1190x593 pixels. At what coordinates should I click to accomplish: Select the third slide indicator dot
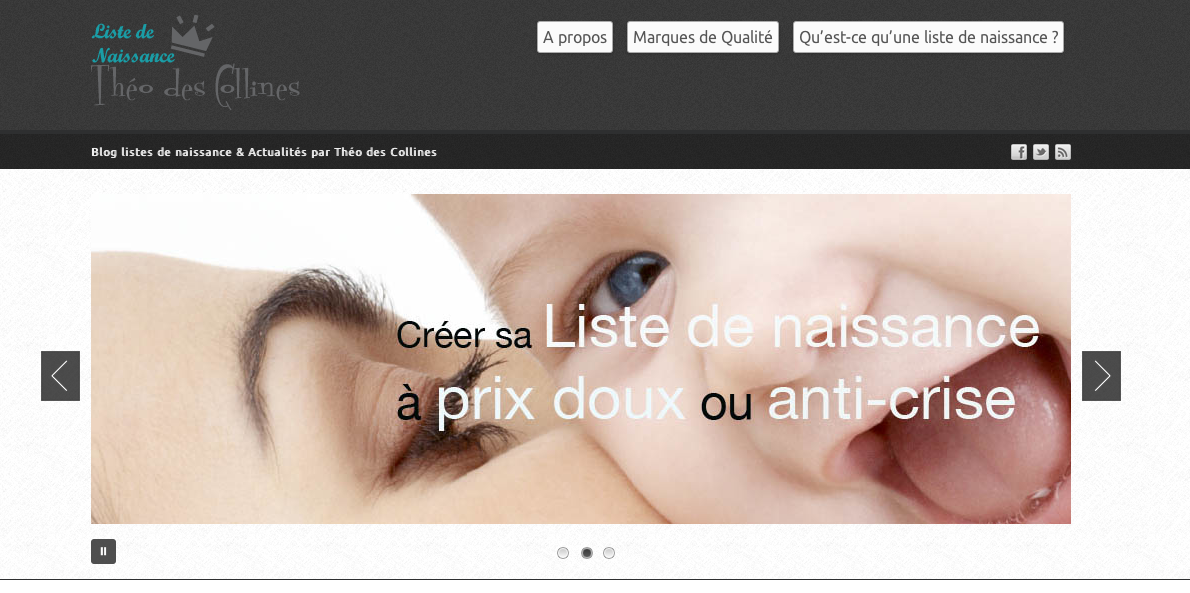click(609, 553)
